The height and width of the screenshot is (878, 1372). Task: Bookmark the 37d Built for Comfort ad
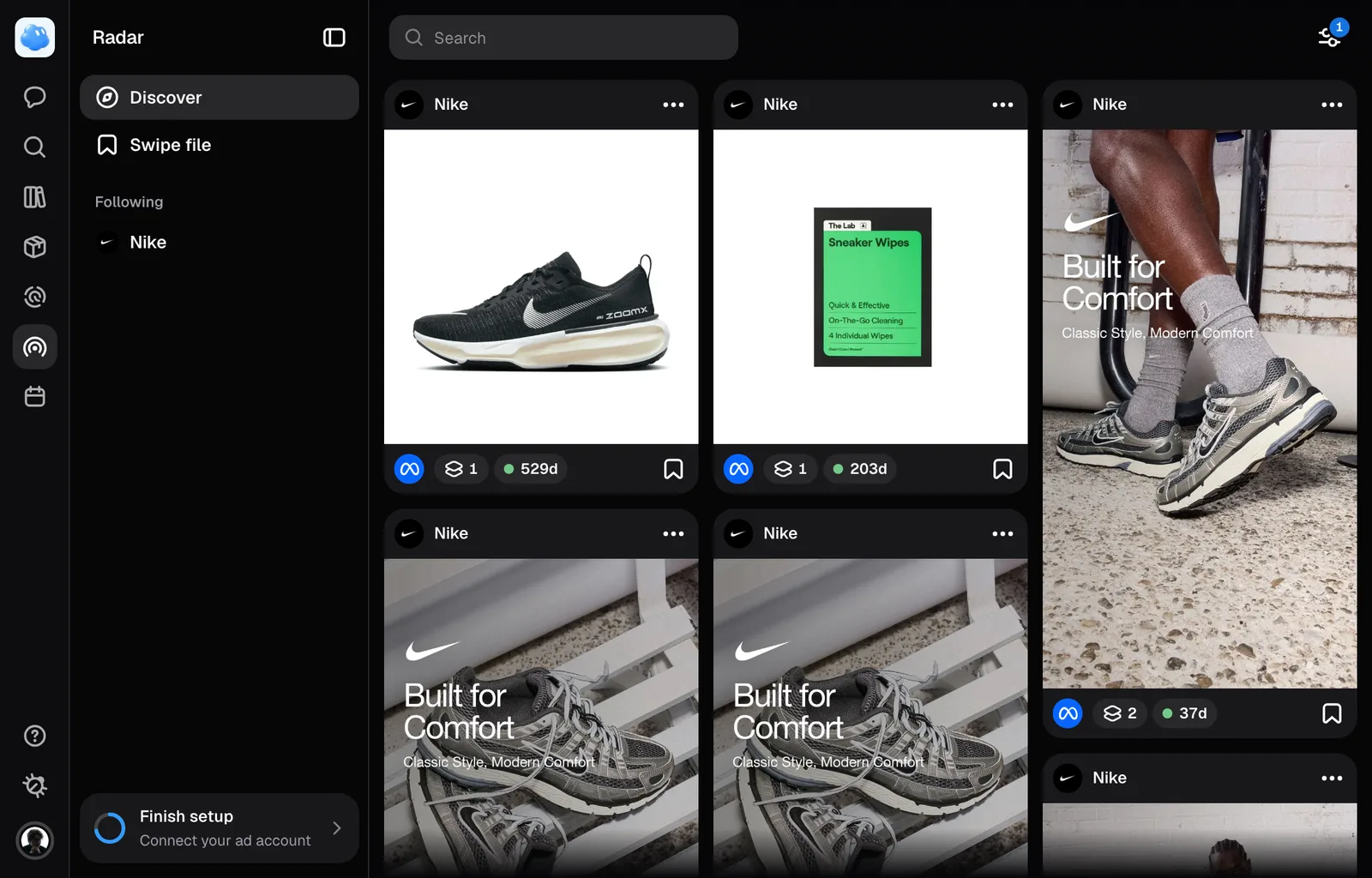[x=1332, y=713]
